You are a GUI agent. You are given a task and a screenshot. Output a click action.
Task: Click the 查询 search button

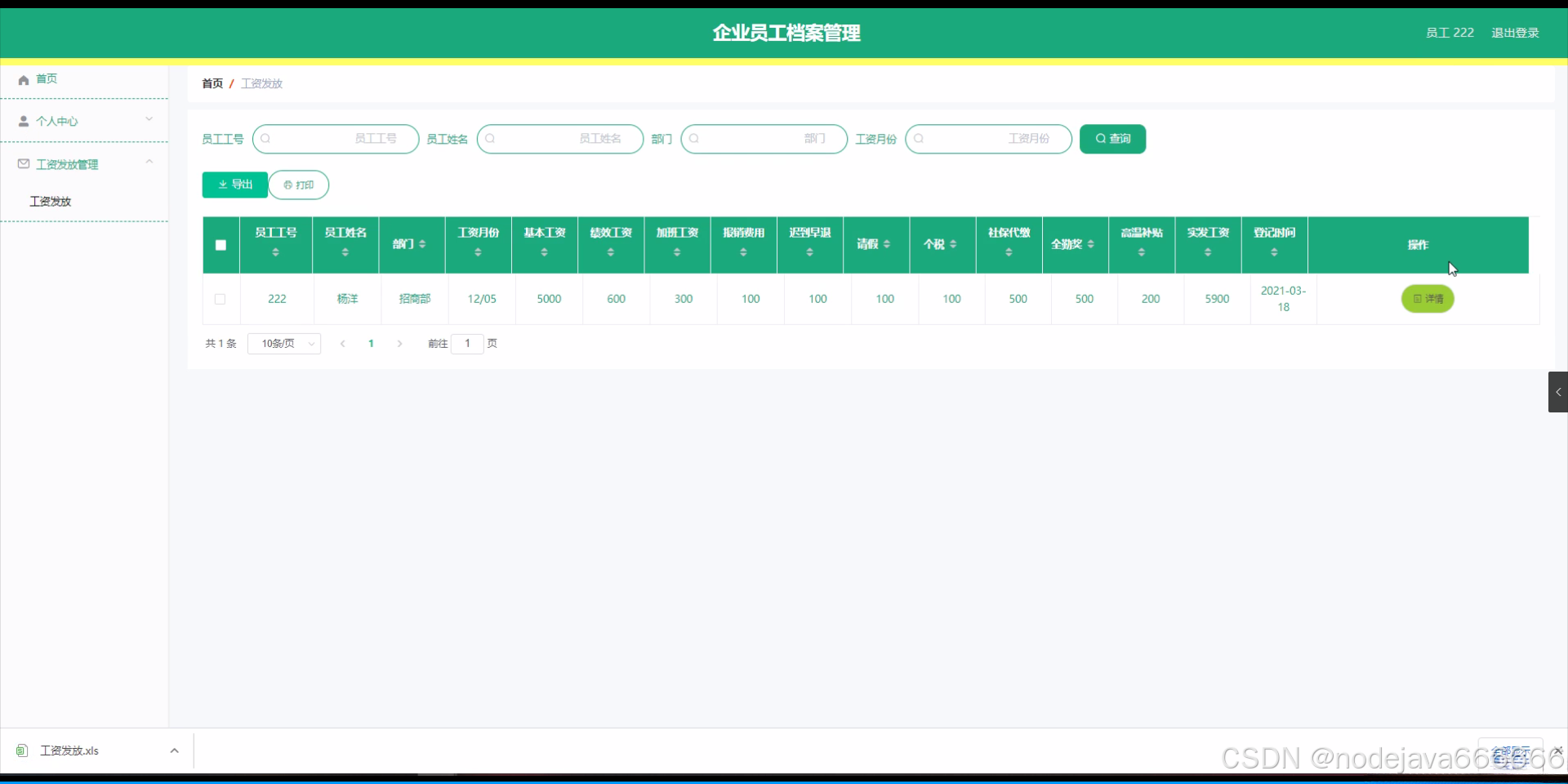point(1112,139)
